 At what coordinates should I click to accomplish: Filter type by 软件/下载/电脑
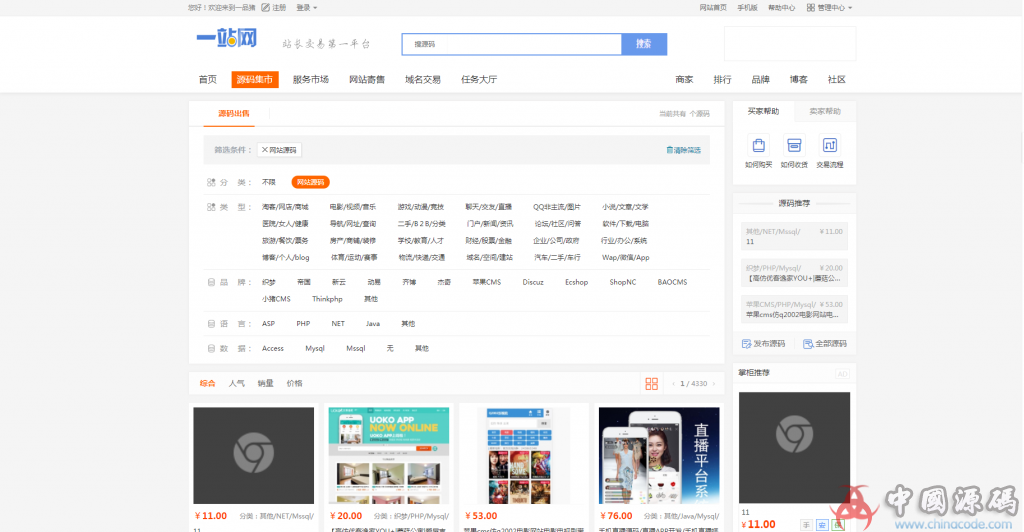click(x=625, y=224)
